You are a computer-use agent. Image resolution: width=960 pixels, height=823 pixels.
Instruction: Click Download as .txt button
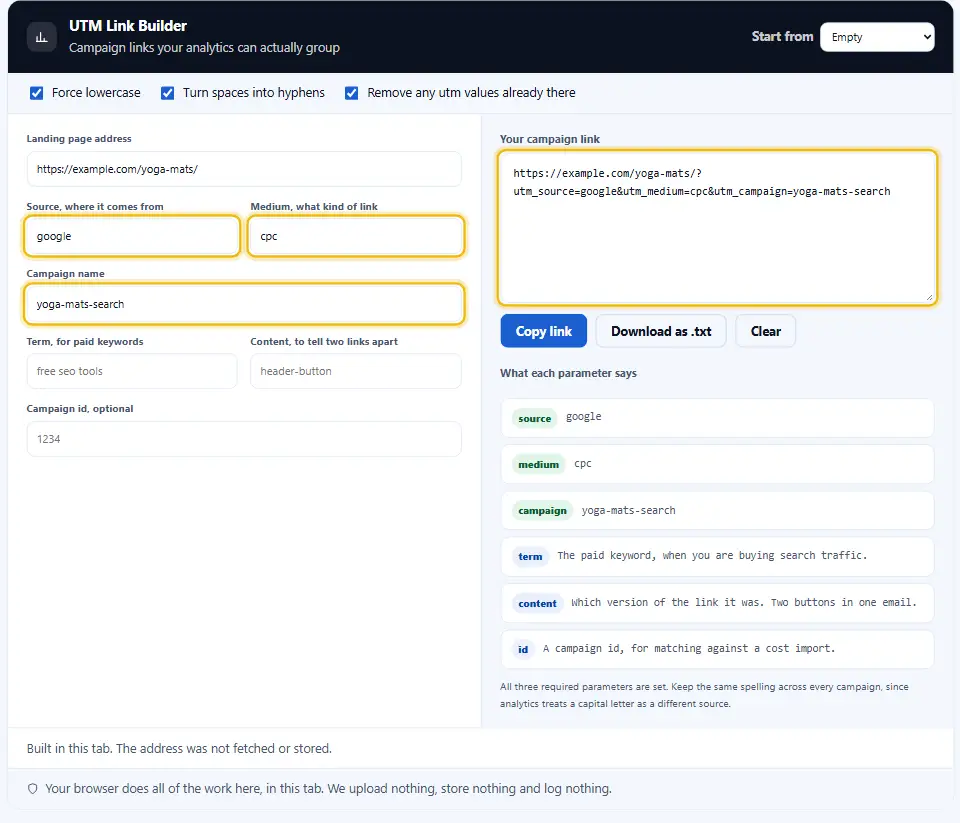661,331
